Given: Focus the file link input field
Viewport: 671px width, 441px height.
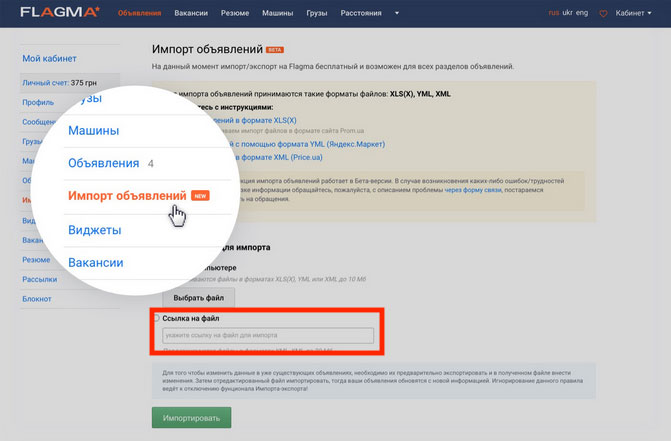Looking at the screenshot, I should pyautogui.click(x=268, y=335).
